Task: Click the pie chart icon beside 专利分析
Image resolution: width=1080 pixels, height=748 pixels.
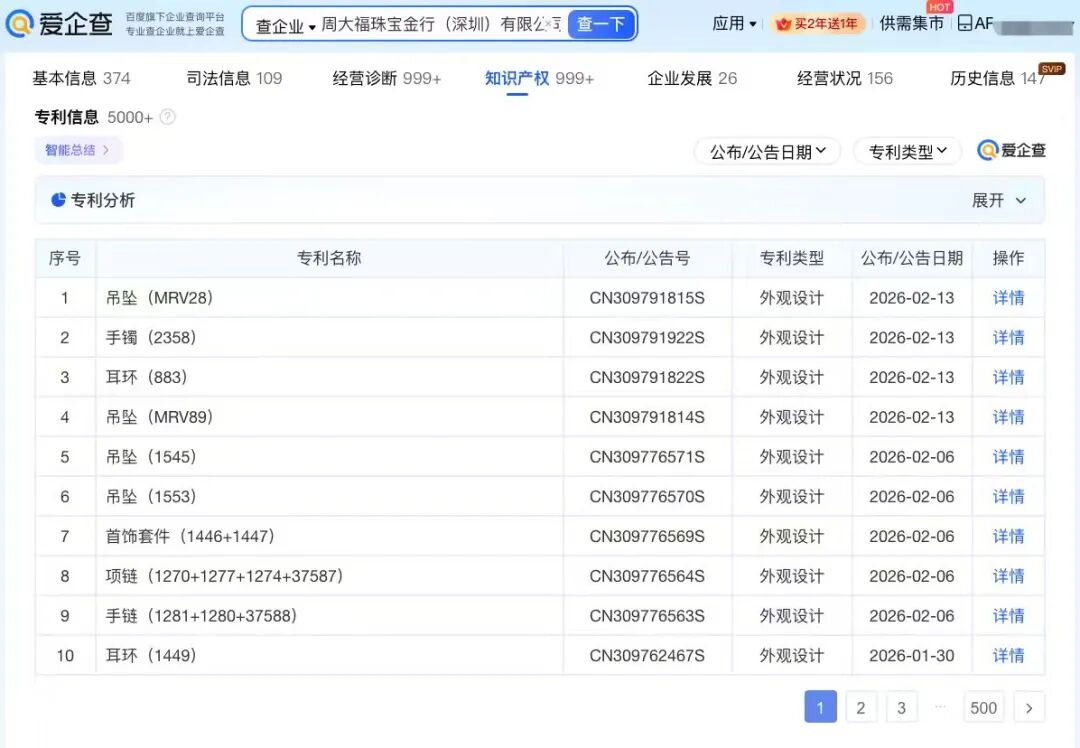Action: point(58,200)
